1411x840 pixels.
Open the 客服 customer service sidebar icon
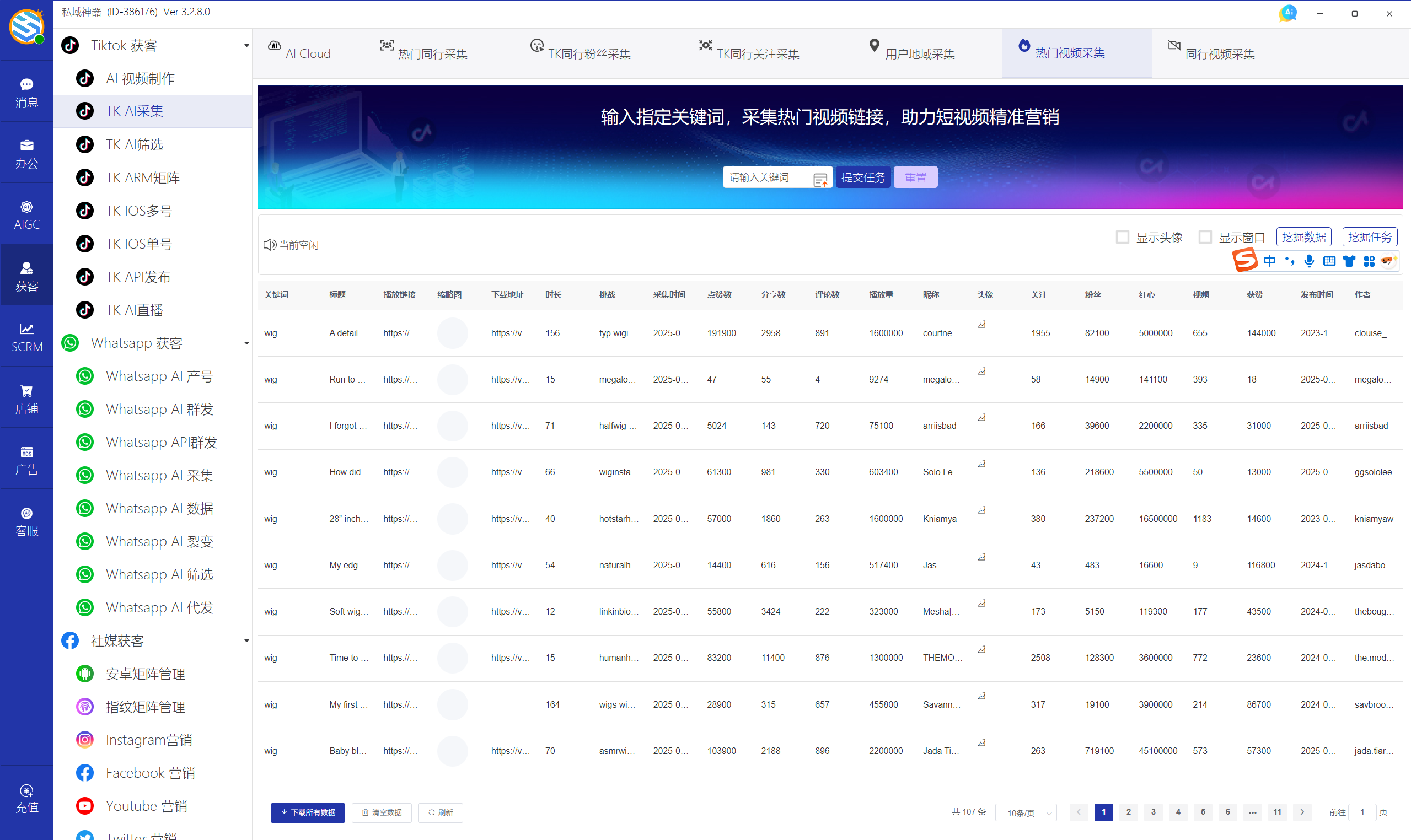(x=26, y=521)
